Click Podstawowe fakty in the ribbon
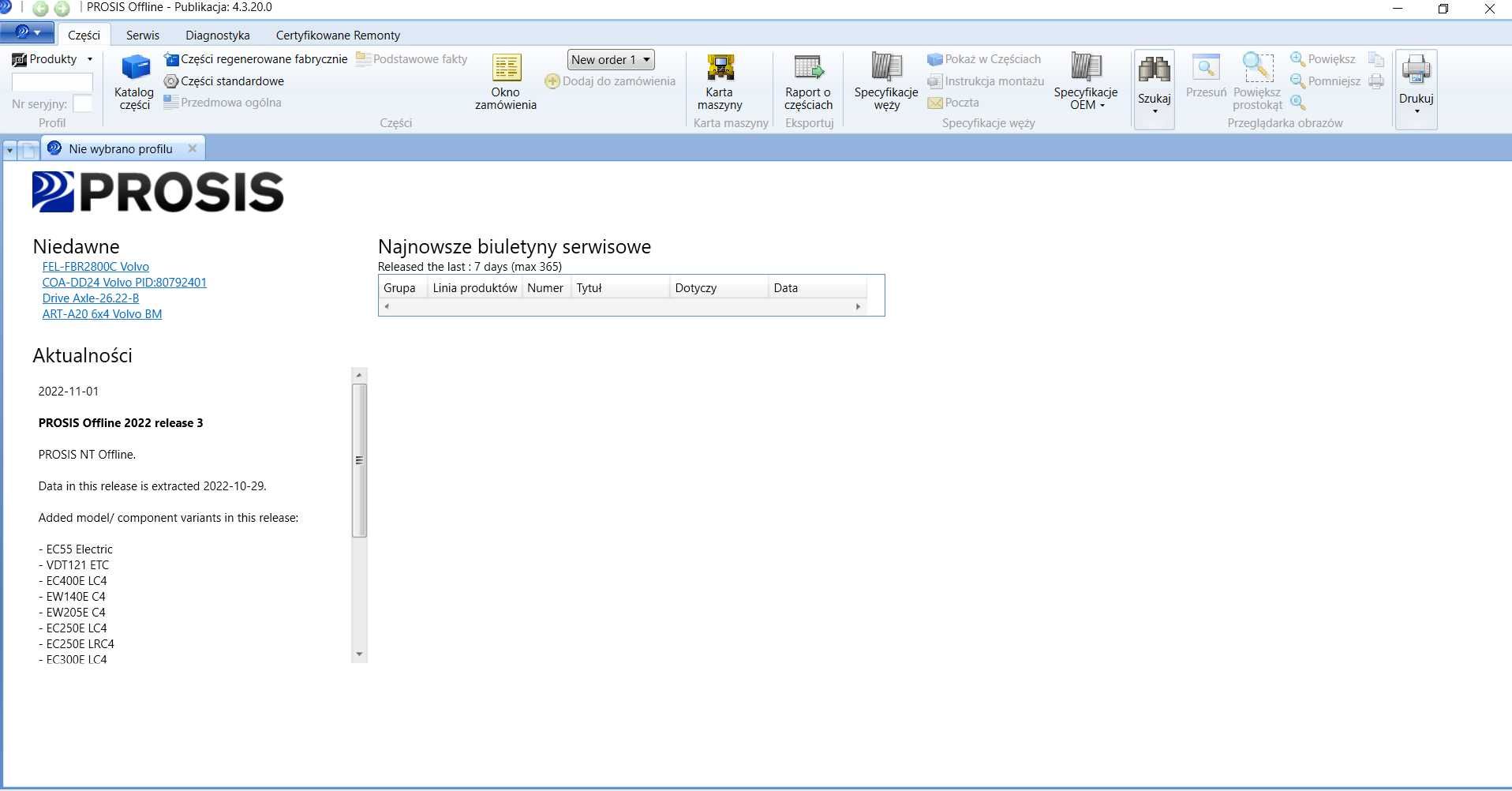Screen dimensions: 1512x791 [412, 59]
